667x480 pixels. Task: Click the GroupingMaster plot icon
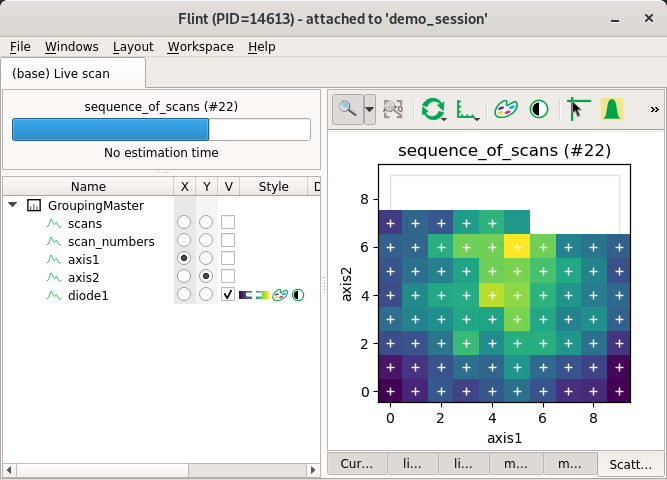tap(34, 206)
